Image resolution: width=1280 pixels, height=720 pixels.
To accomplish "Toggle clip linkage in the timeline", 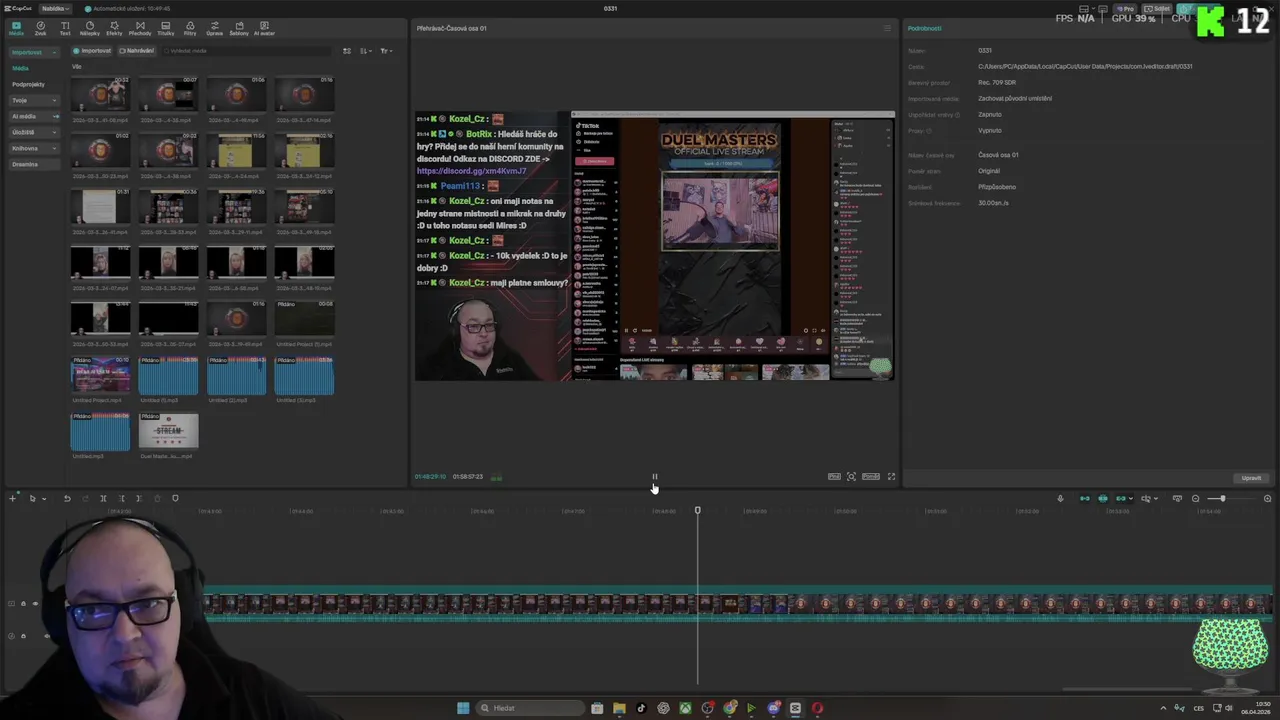I will [1121, 498].
